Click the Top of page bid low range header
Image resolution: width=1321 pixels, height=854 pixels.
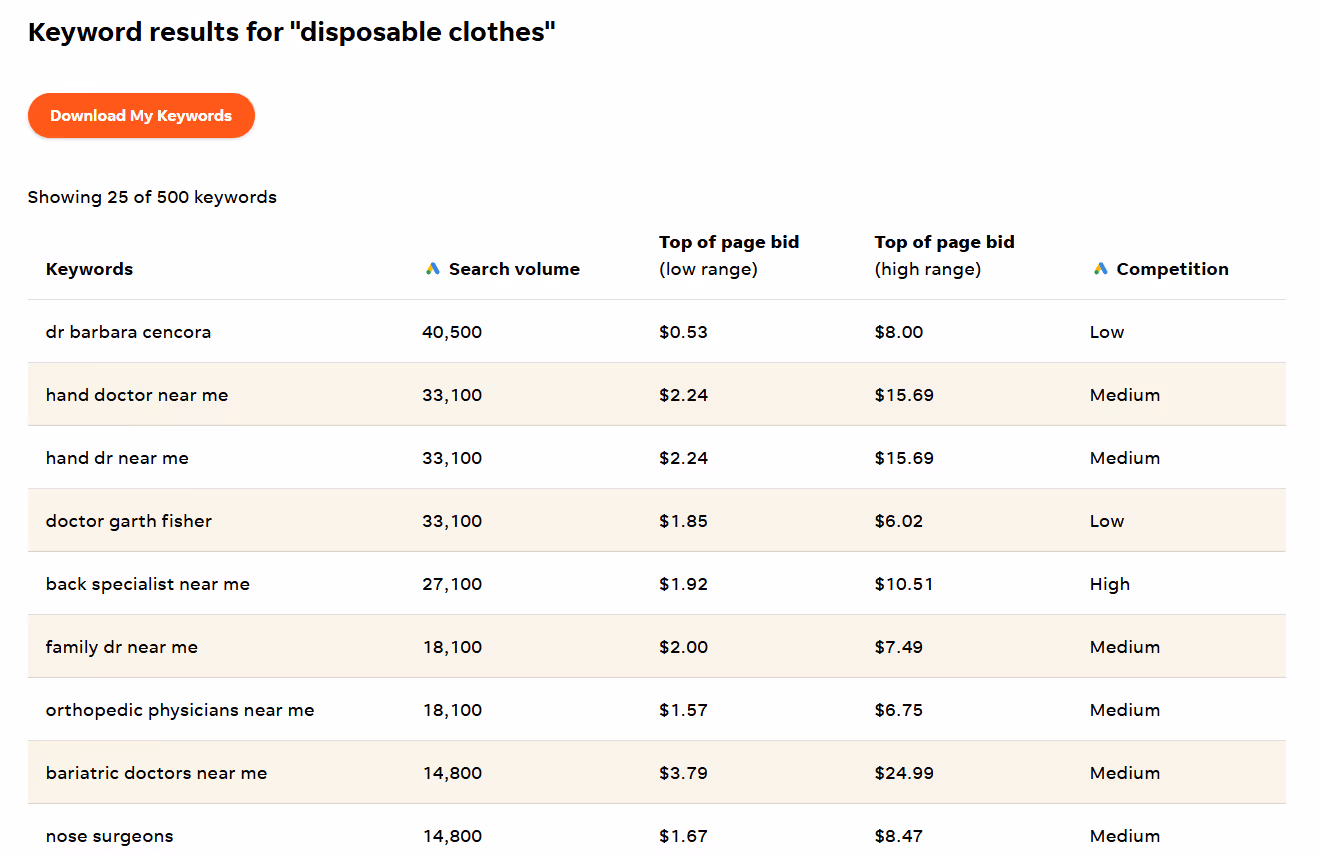tap(728, 255)
